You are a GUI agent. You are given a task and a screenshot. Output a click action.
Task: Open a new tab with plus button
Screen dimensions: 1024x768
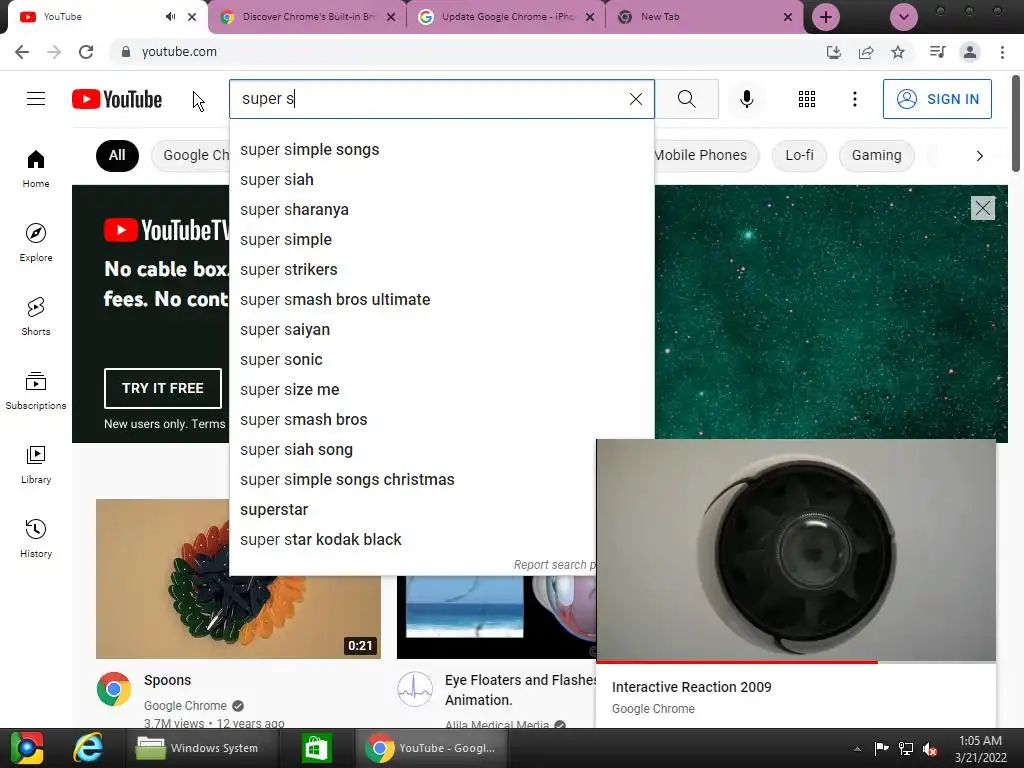click(825, 17)
